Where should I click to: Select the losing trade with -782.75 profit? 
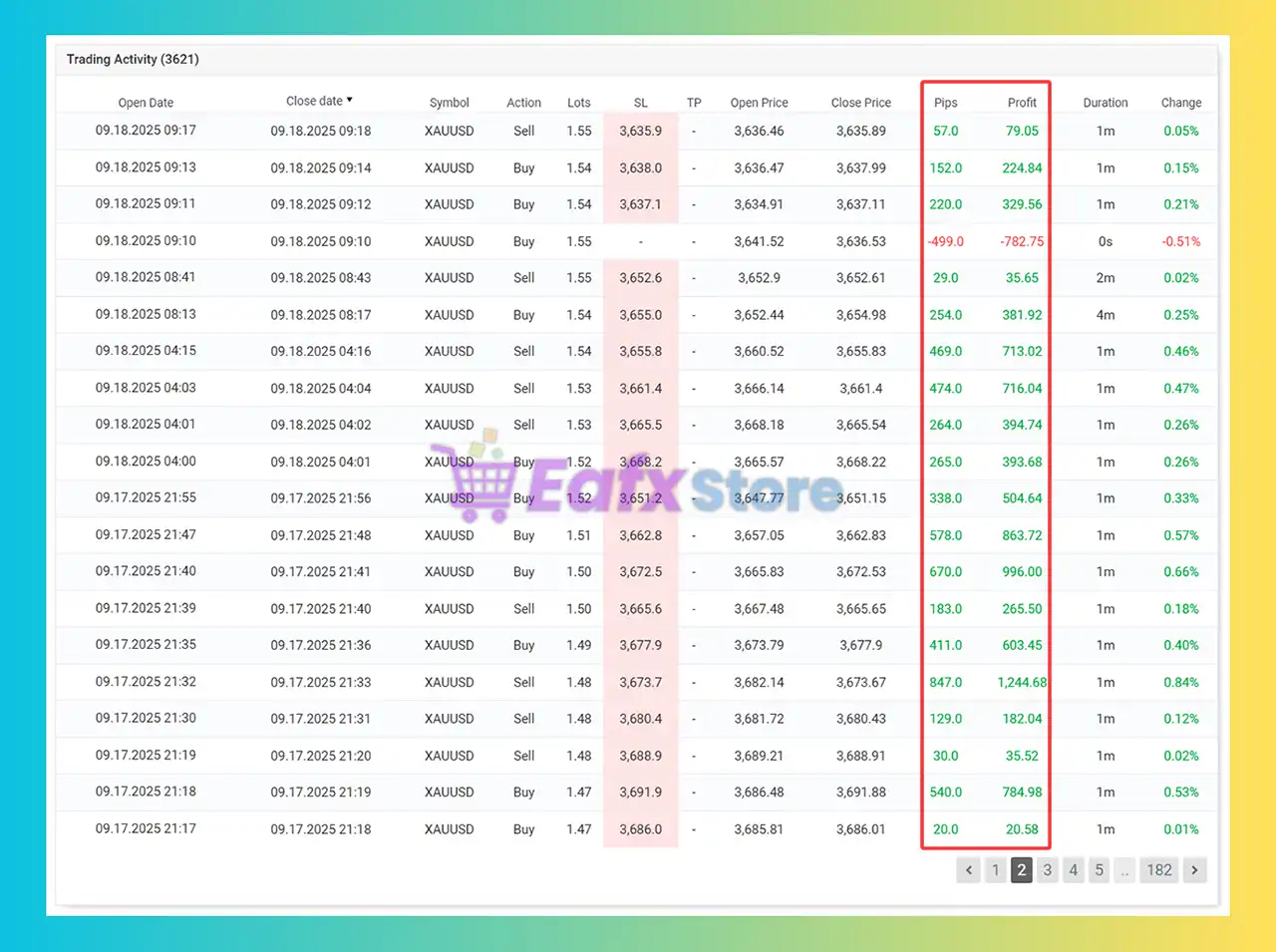(x=1022, y=241)
